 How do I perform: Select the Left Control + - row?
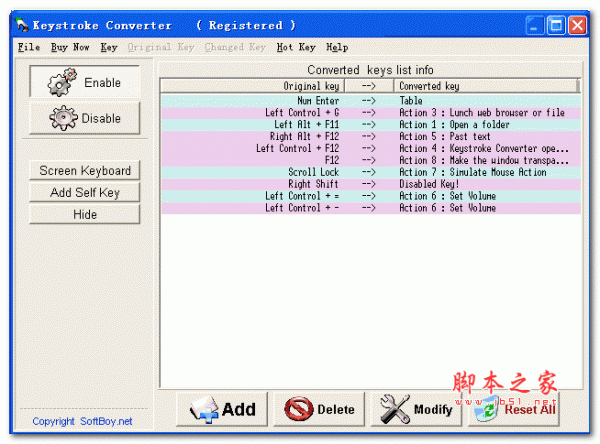click(x=370, y=207)
